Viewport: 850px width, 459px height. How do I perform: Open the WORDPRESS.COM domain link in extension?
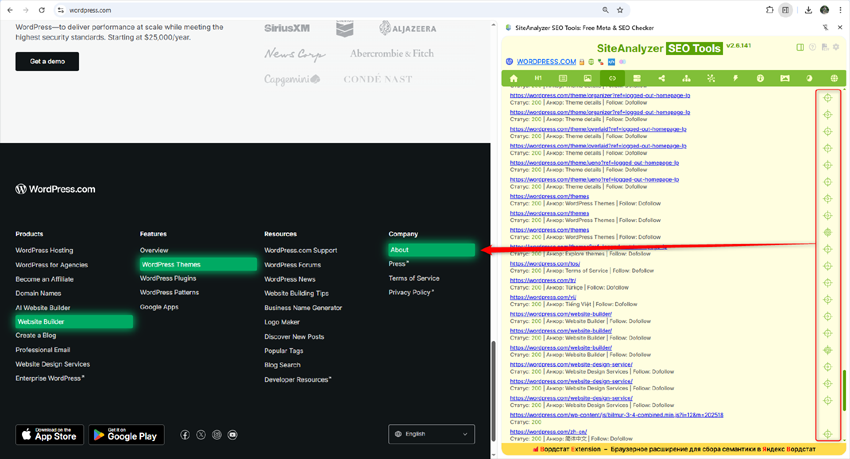[546, 62]
